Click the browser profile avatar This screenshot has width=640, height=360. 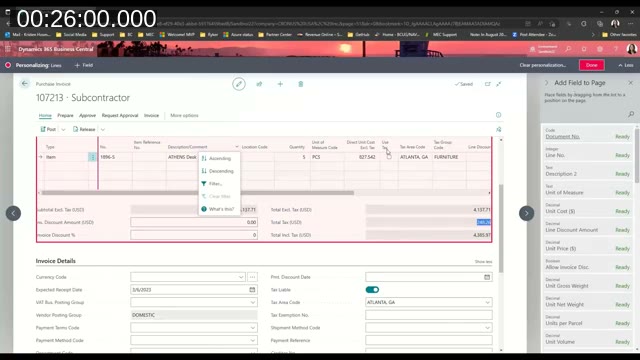[x=615, y=23]
